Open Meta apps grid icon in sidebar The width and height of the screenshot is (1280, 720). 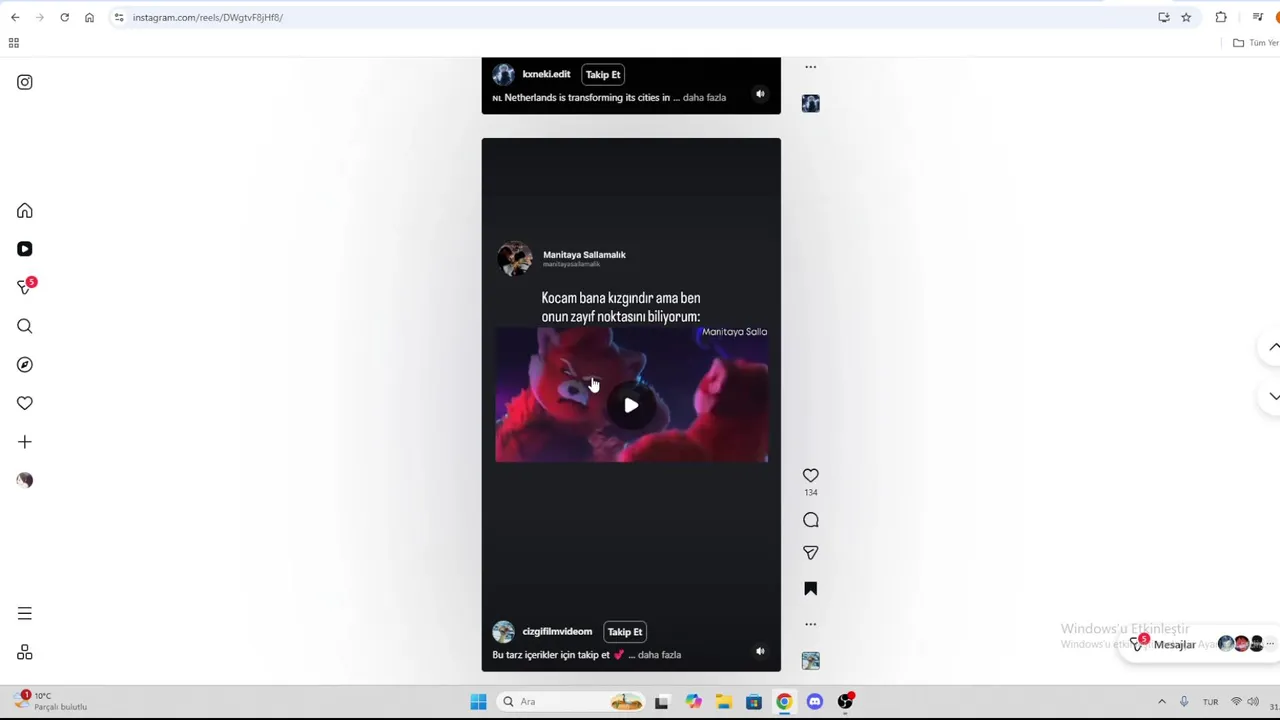point(25,652)
